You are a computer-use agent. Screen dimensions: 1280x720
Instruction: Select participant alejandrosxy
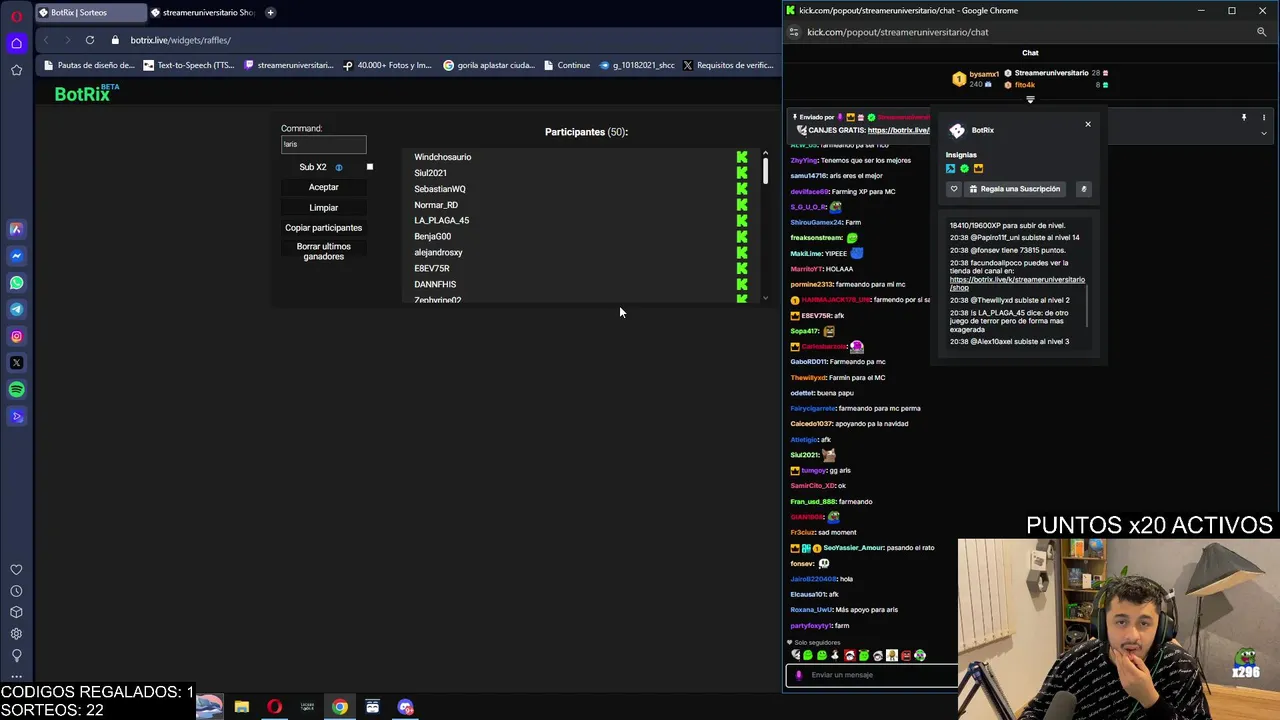438,253
